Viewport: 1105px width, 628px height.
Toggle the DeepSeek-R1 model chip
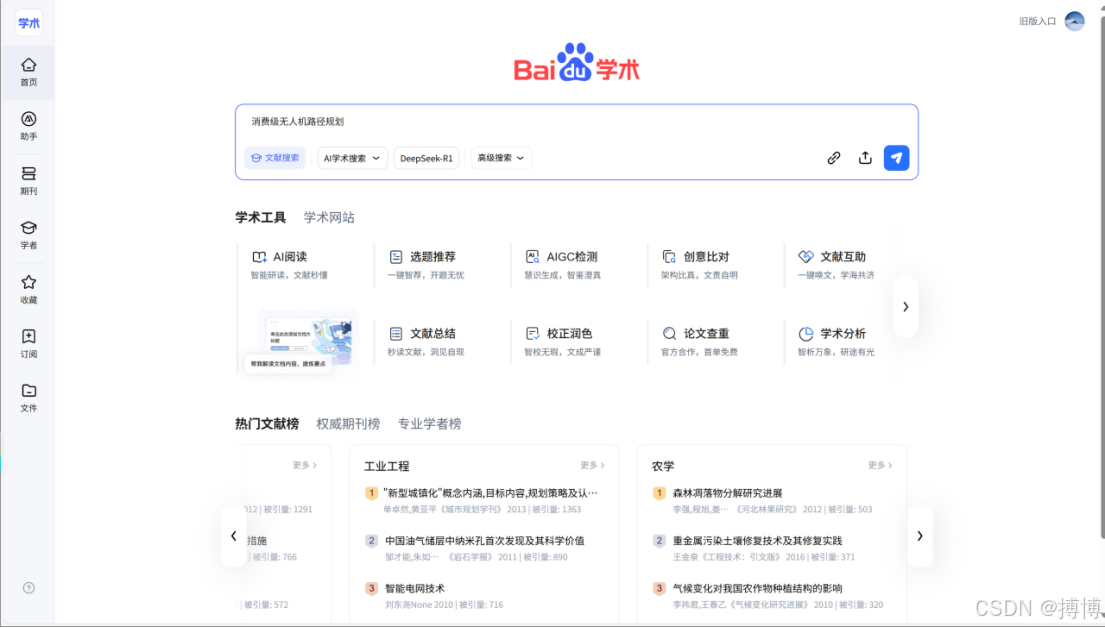point(426,158)
